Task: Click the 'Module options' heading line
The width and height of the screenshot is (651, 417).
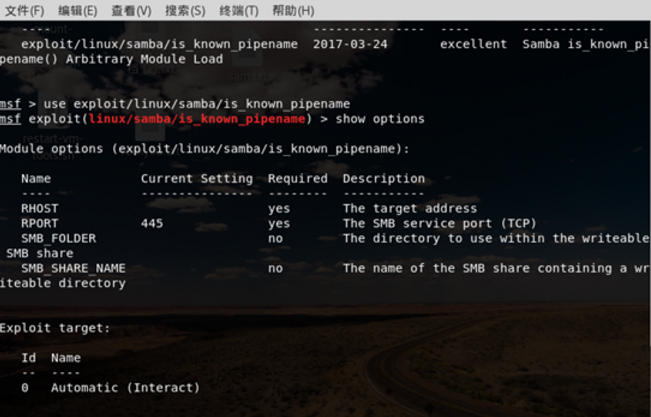Action: click(205, 149)
